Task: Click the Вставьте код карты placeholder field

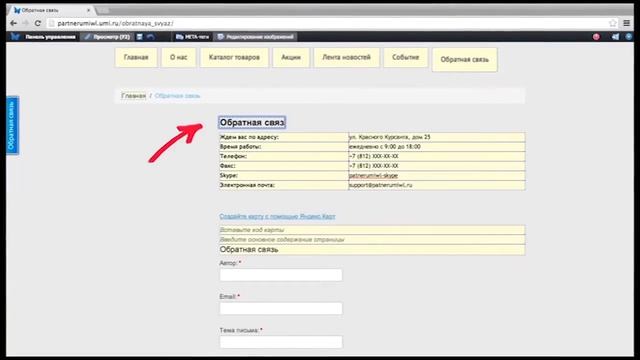Action: (x=372, y=230)
